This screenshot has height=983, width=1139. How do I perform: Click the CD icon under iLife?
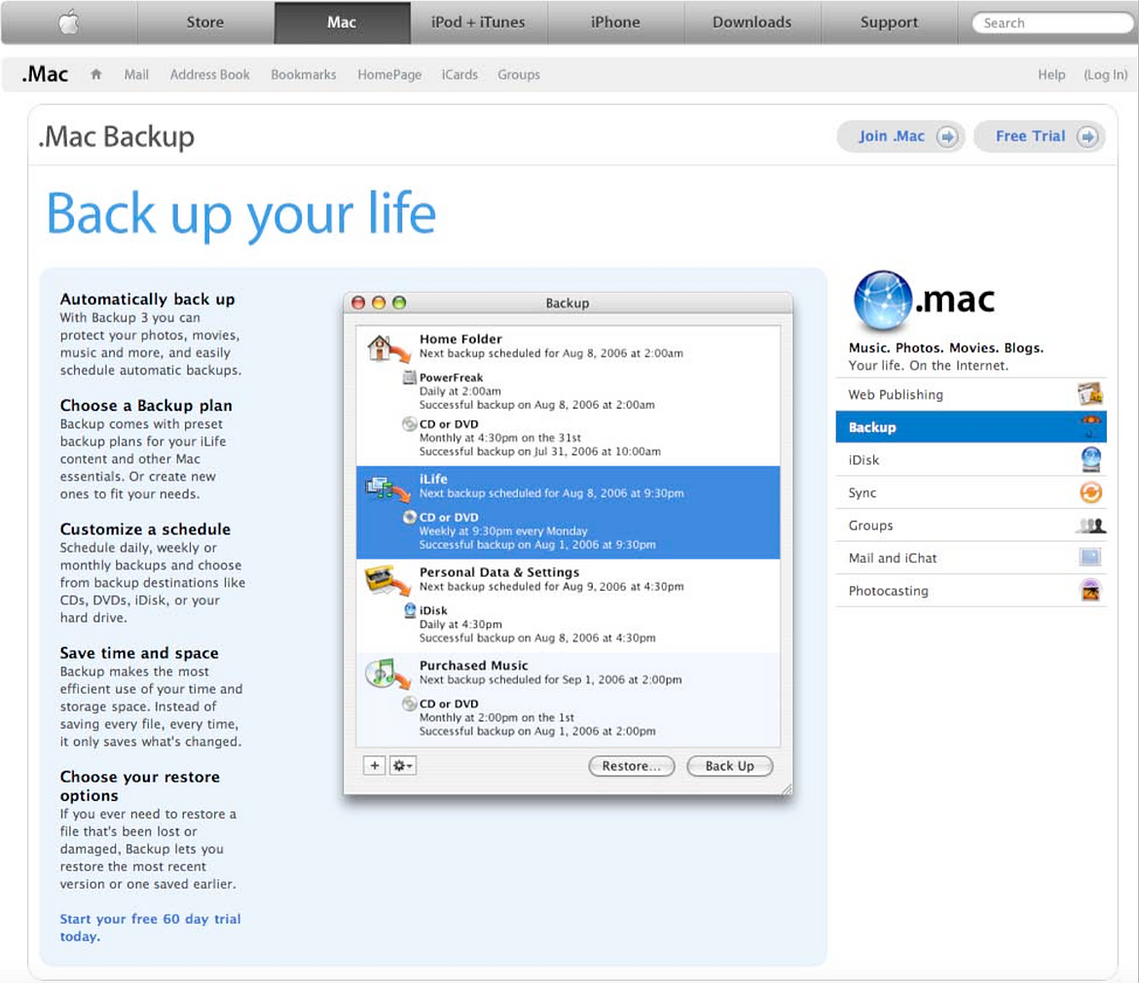(410, 517)
